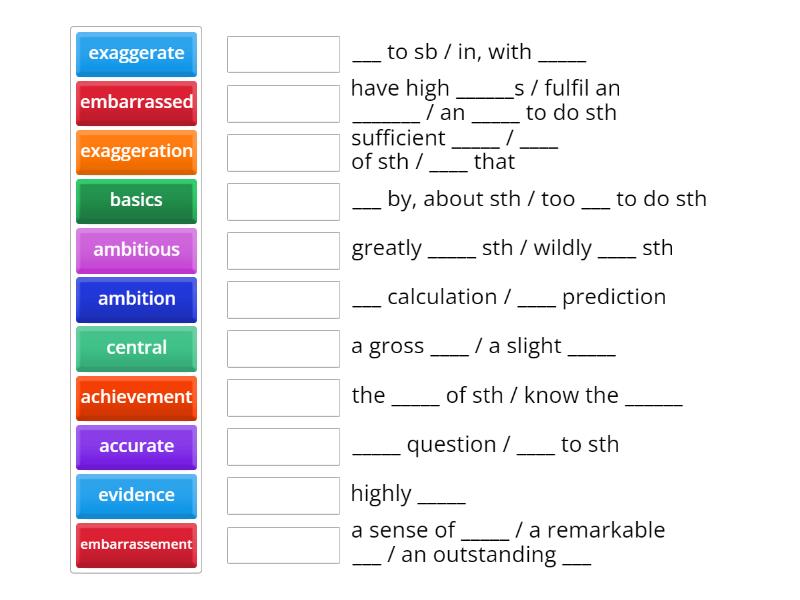
Task: Click the answer box next to 'sufficient ____ / ___ of sth'
Action: click(x=283, y=152)
